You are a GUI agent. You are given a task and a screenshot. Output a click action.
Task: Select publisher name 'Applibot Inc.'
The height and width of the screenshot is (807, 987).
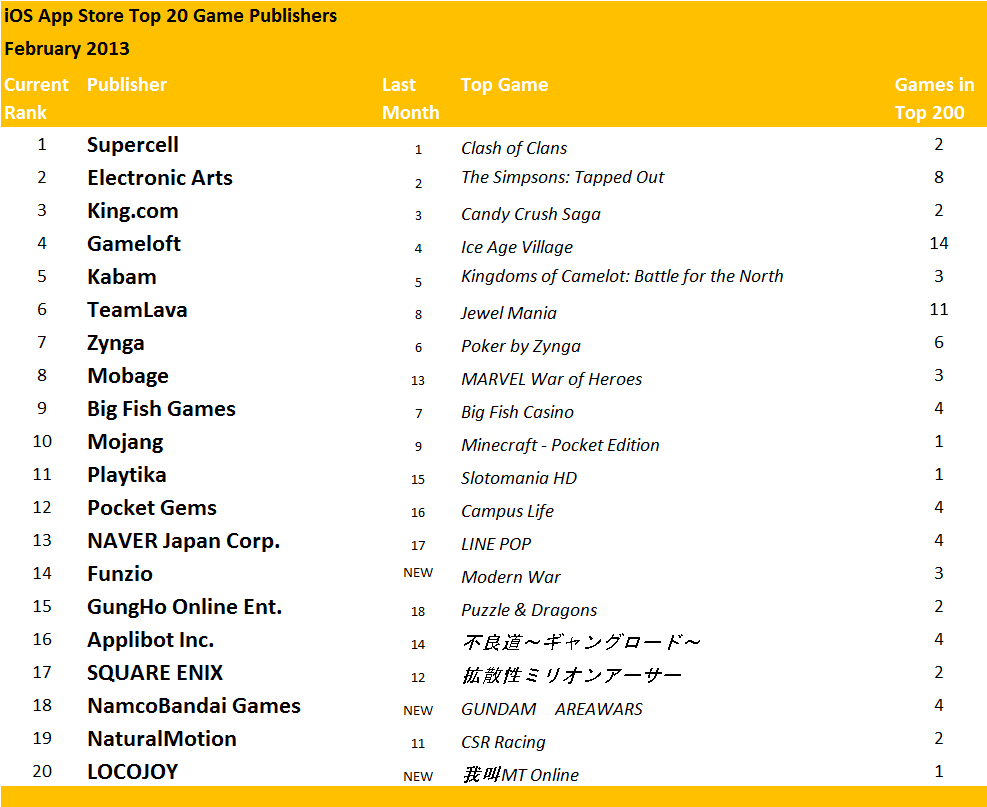point(150,640)
